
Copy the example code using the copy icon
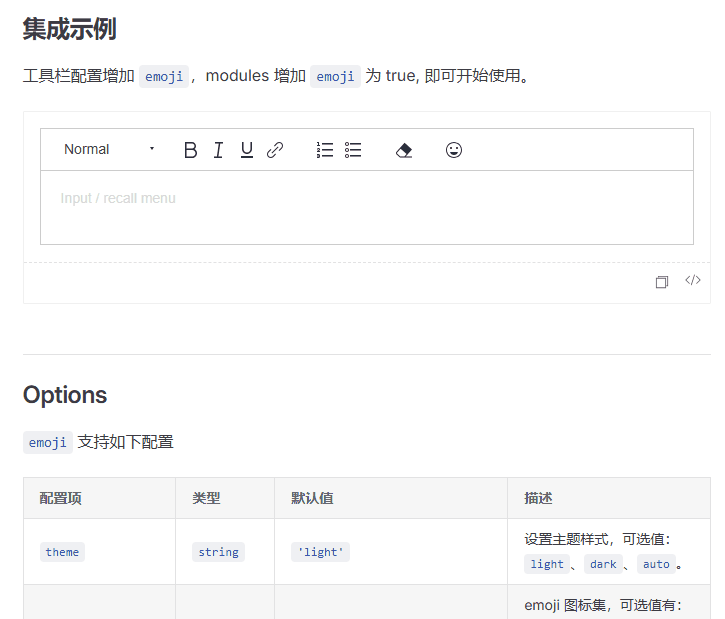coord(661,282)
